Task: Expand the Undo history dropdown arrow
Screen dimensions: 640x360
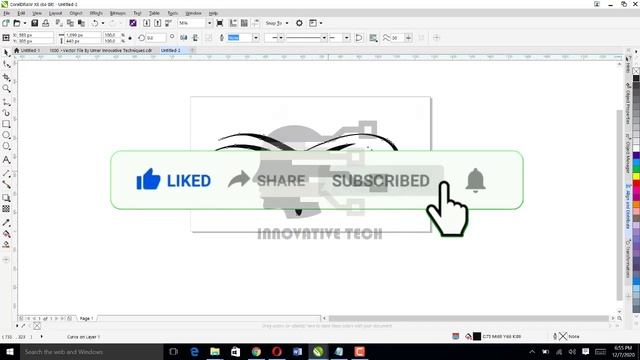Action: (x=102, y=23)
